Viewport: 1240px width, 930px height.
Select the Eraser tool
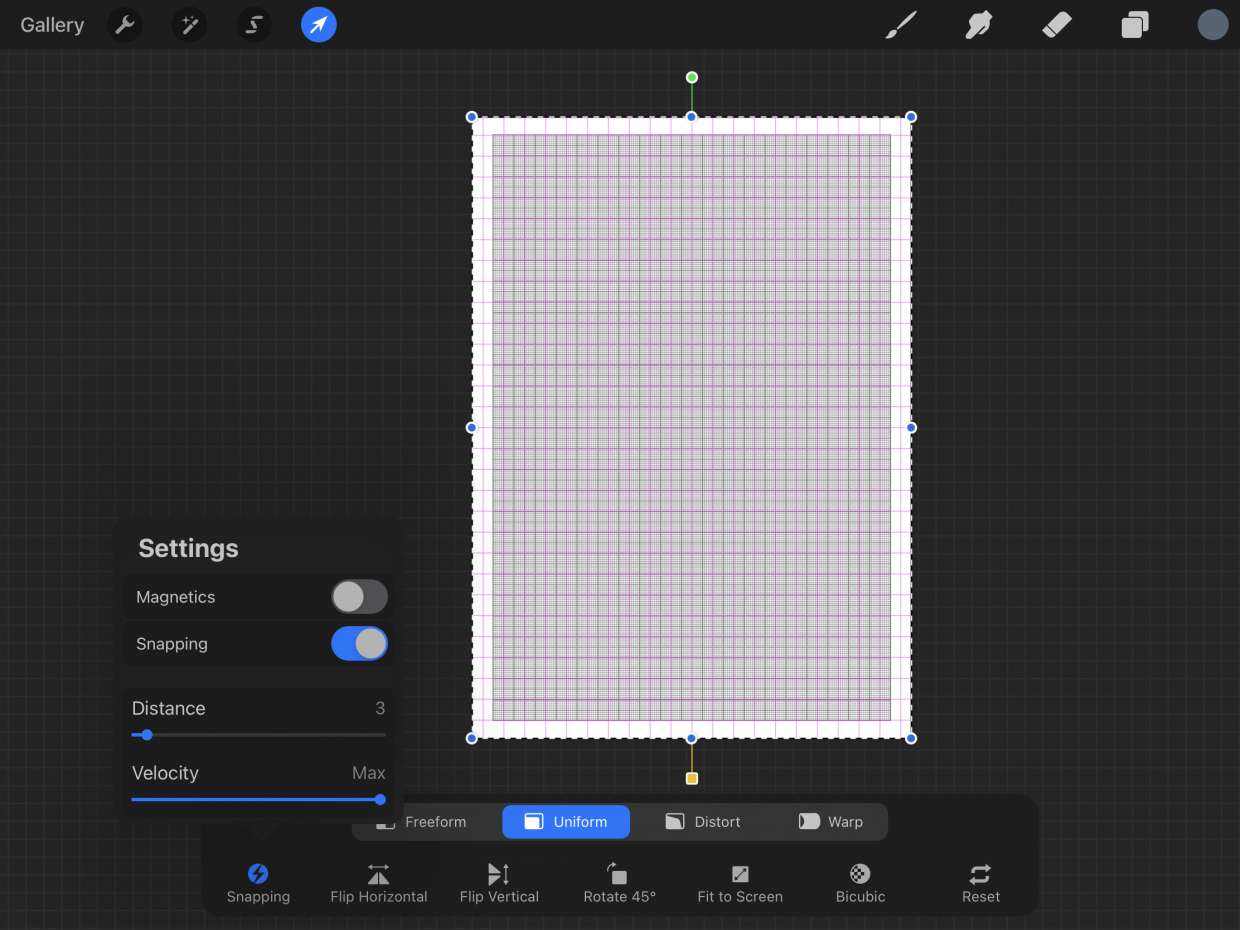(1056, 25)
